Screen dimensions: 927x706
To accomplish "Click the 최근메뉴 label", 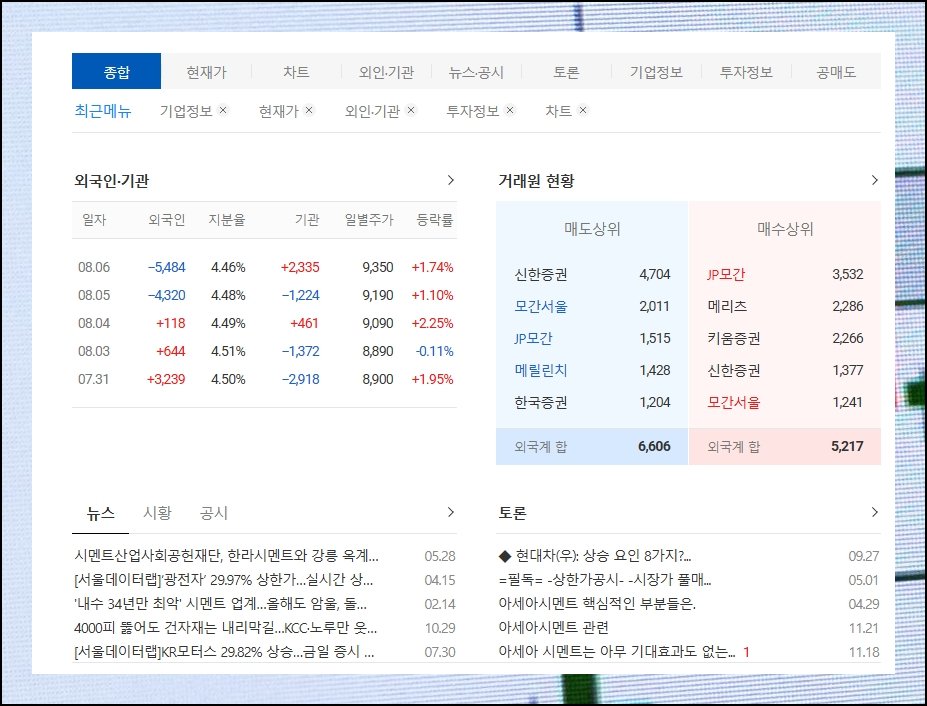I will tap(103, 111).
